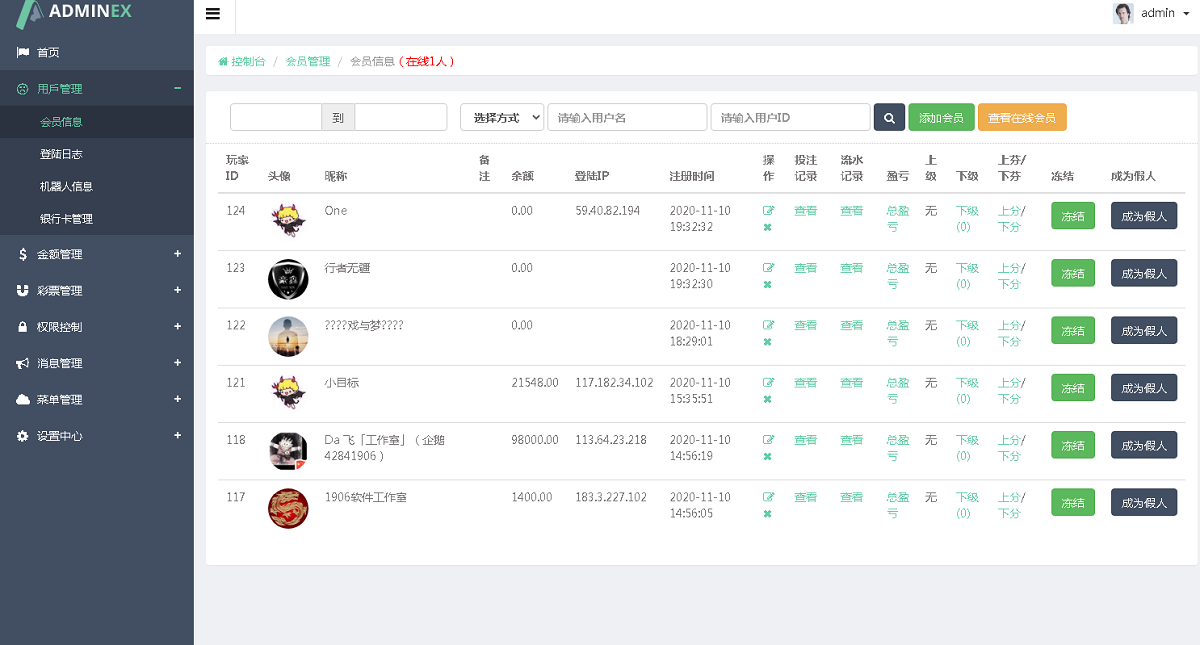Click 冻结 for player 117

coord(1072,501)
